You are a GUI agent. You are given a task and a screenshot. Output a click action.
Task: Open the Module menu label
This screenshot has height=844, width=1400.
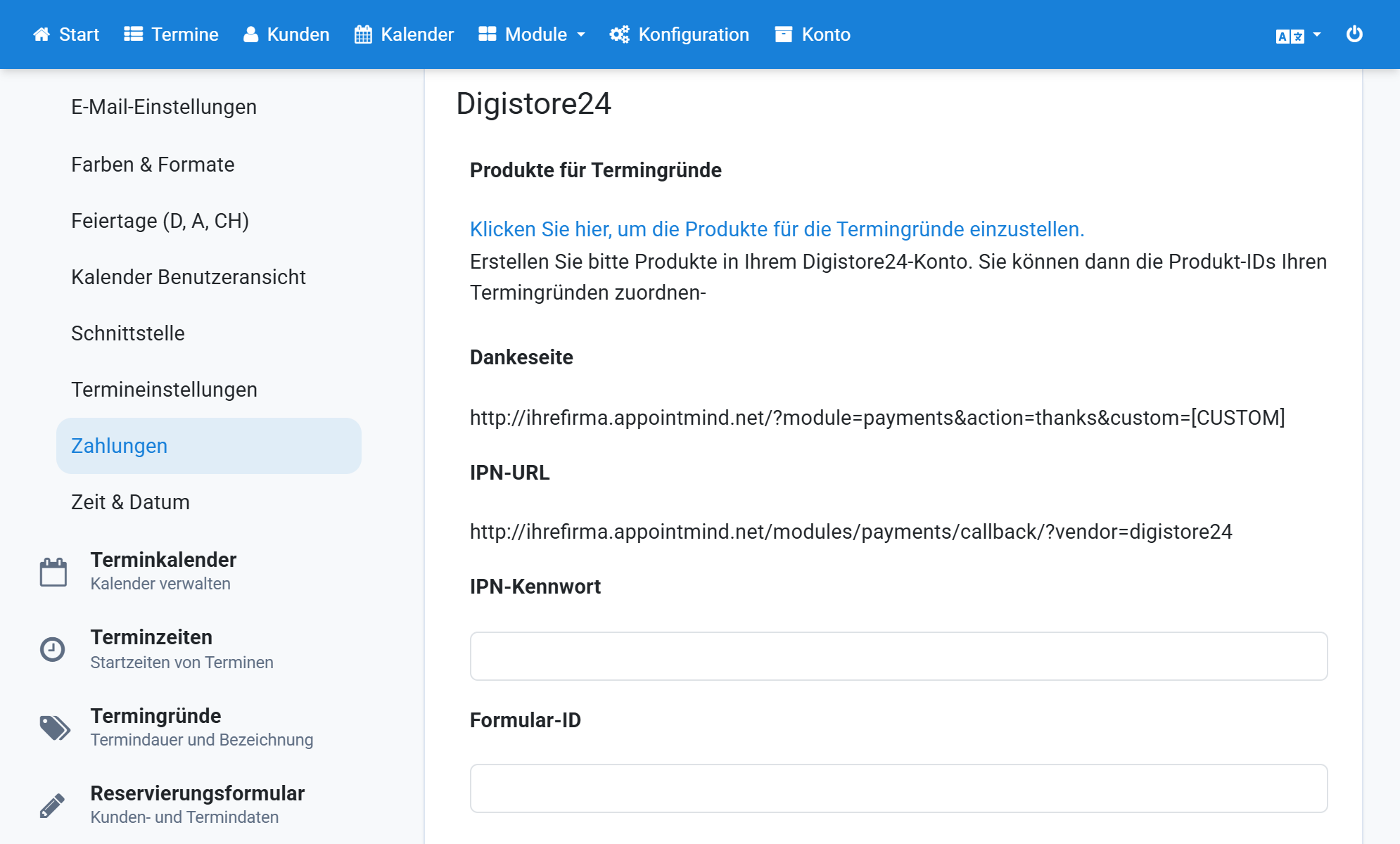point(536,34)
